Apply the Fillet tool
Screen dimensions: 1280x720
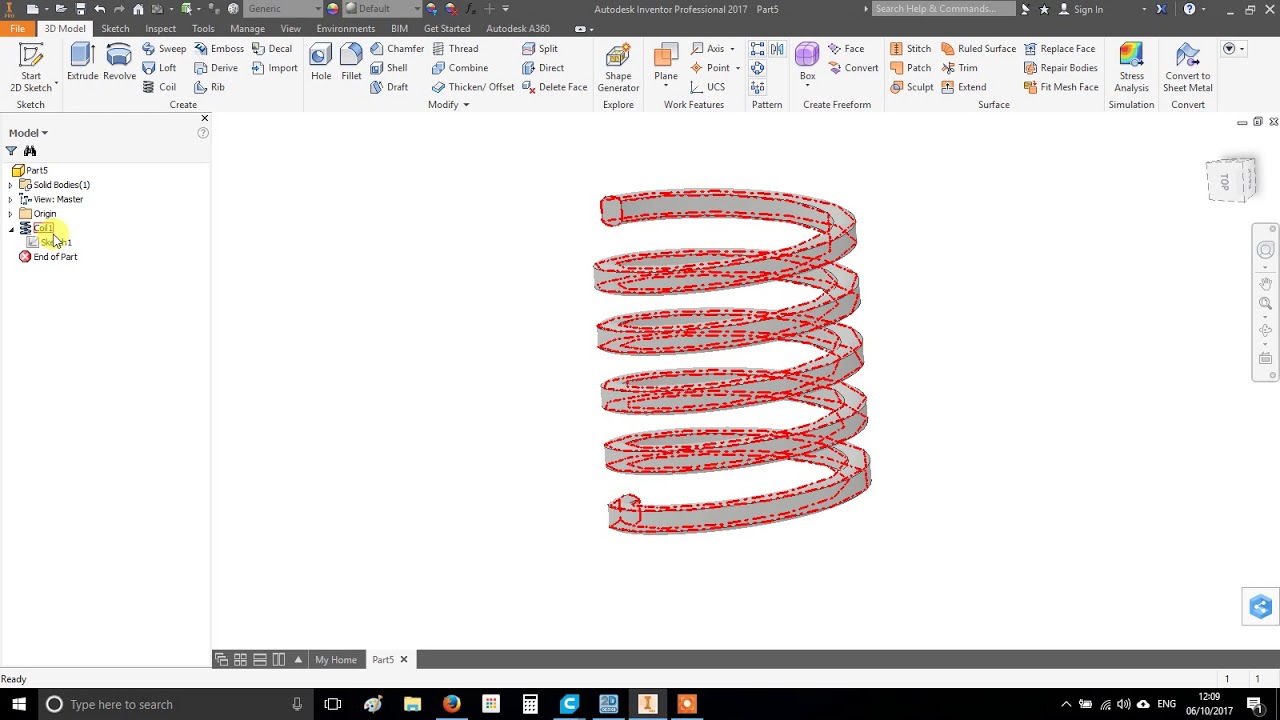[x=351, y=62]
